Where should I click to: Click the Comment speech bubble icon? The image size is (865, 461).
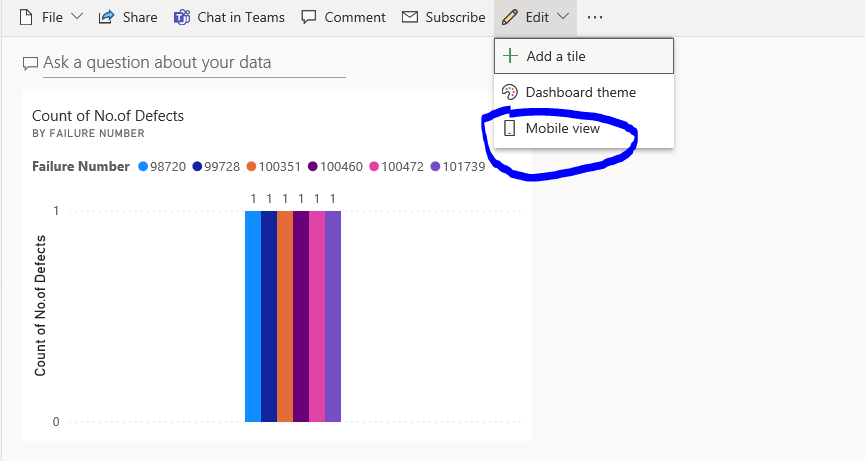pyautogui.click(x=309, y=17)
